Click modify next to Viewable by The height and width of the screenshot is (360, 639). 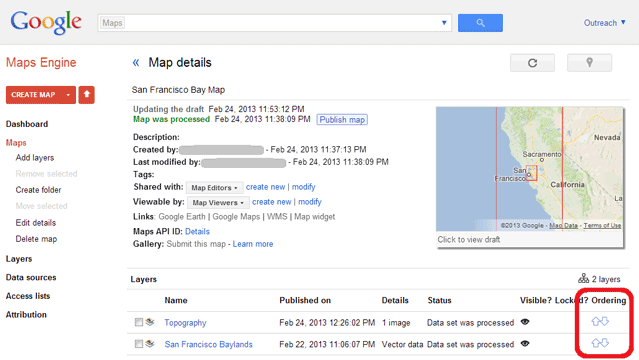pos(310,202)
